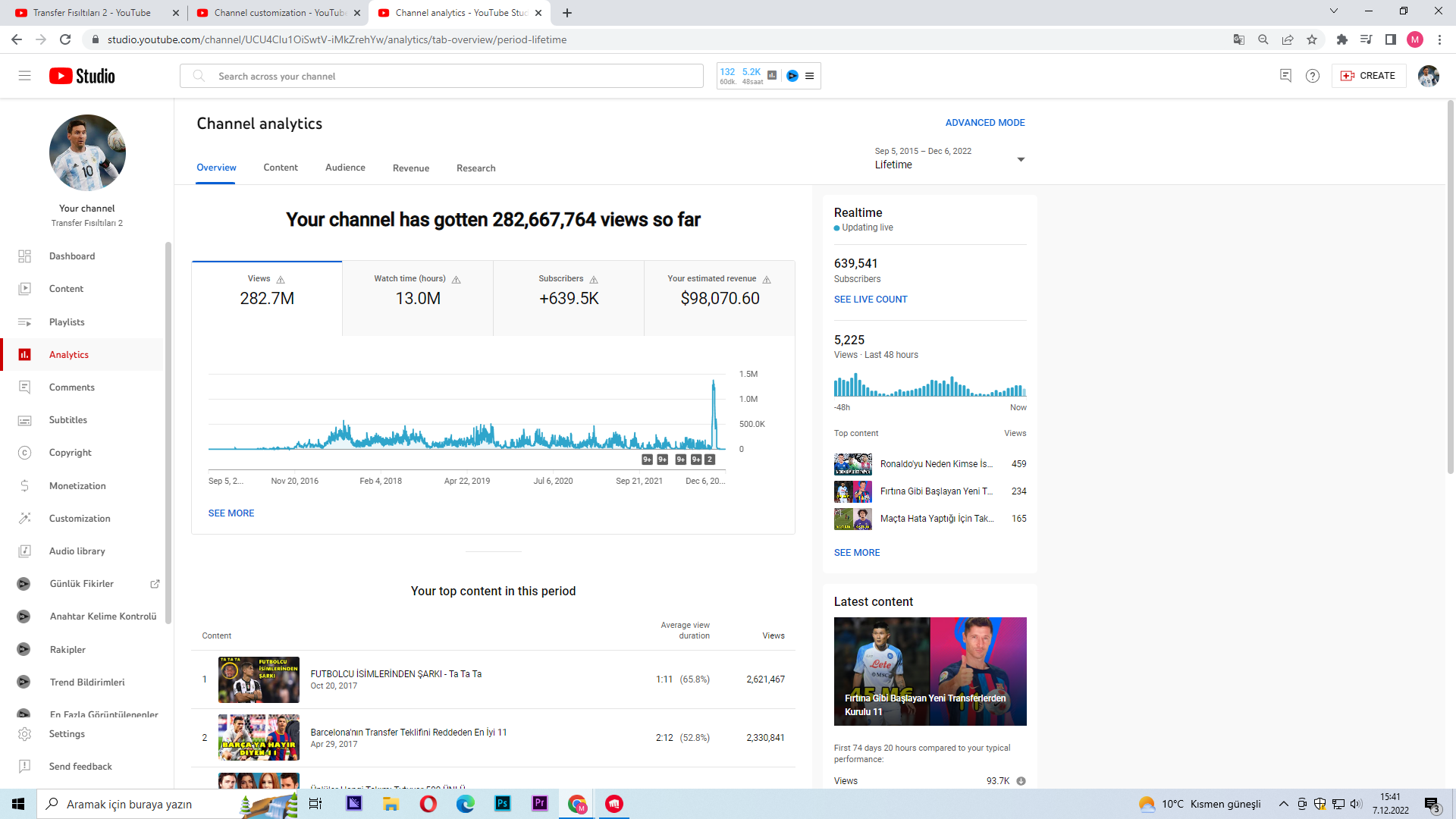Open the Chrome tab search chevron

1334,11
